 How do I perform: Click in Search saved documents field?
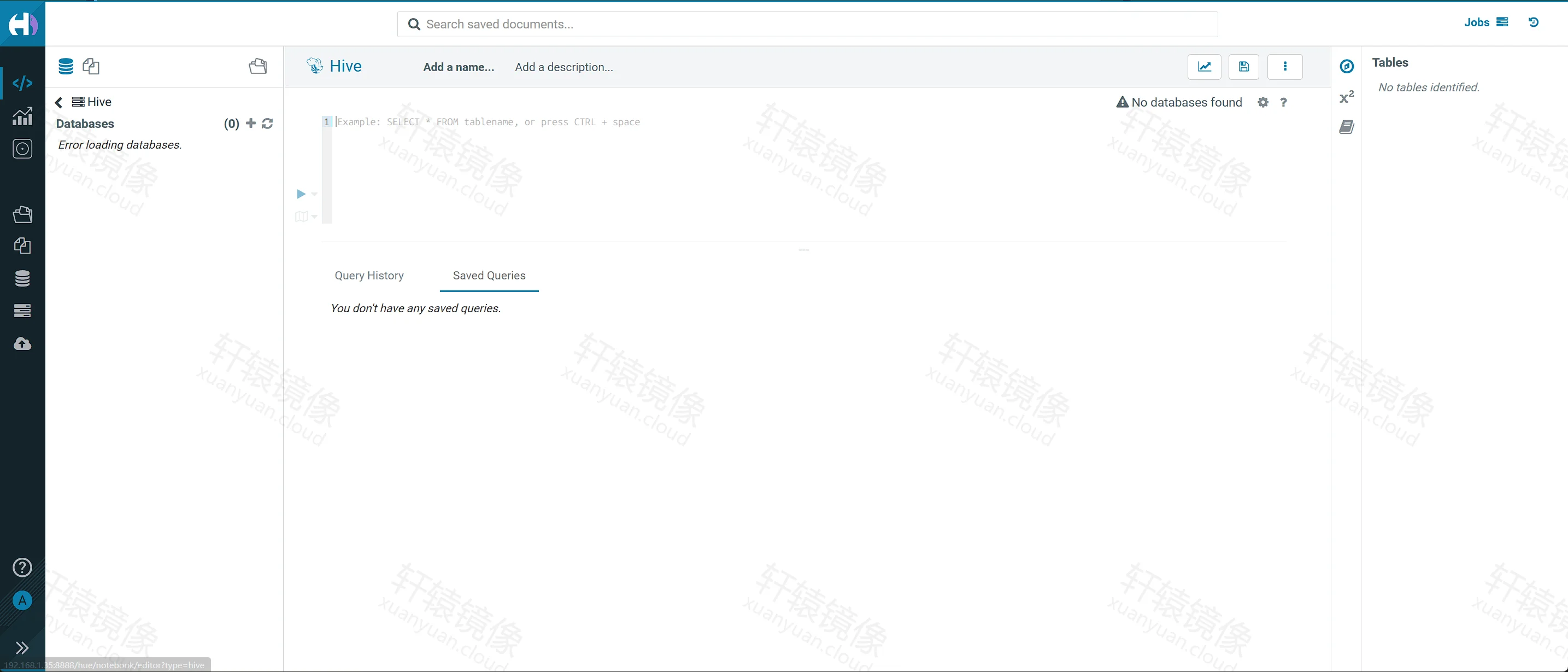(807, 25)
